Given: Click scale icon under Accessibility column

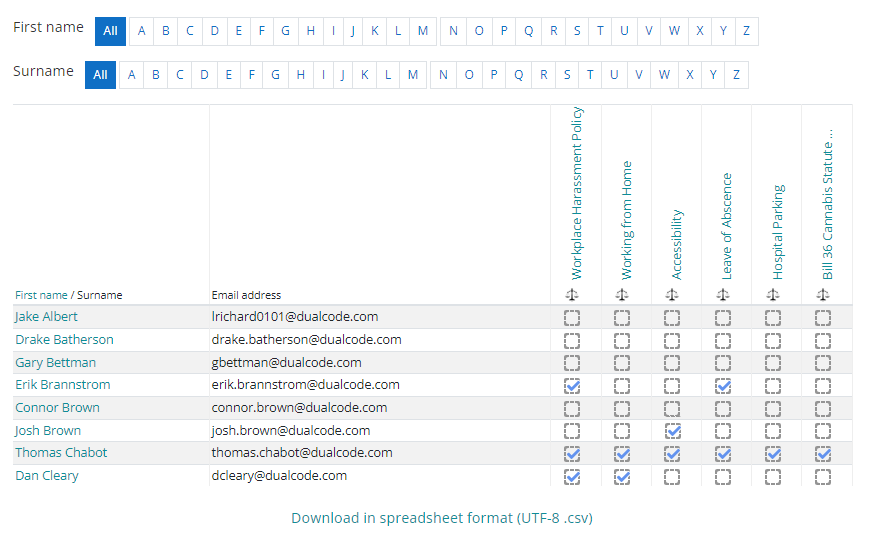Looking at the screenshot, I should pos(672,294).
